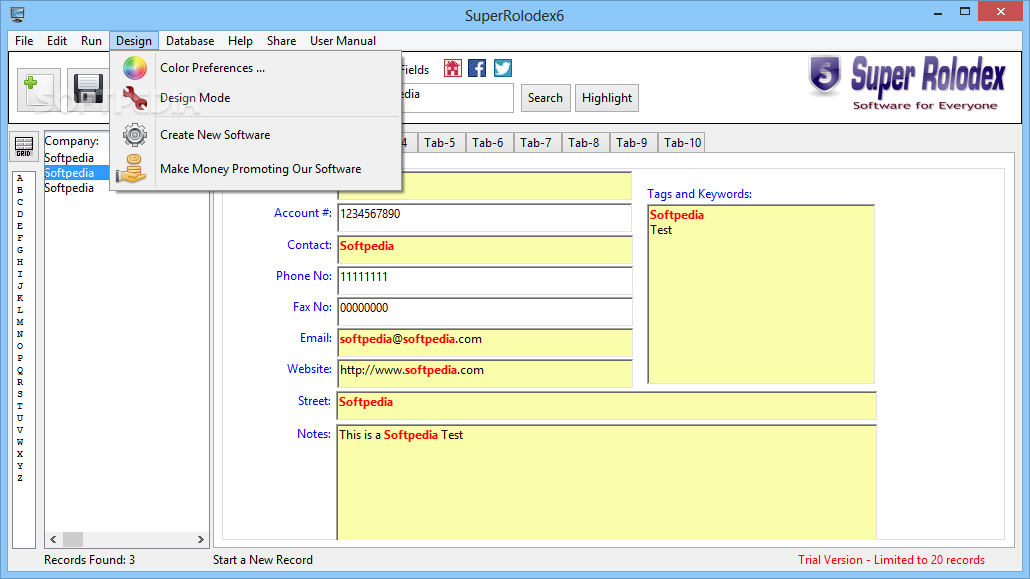Click the gear Create New Software icon
The height and width of the screenshot is (579, 1030).
coord(135,135)
